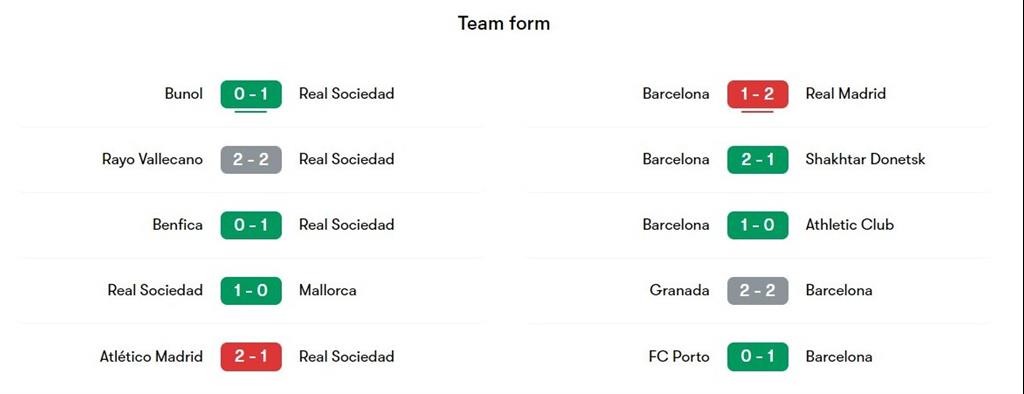Screen dimensions: 1024x394
Task: Open the Real Sociedad 1-0 Mallorca score
Action: [251, 290]
